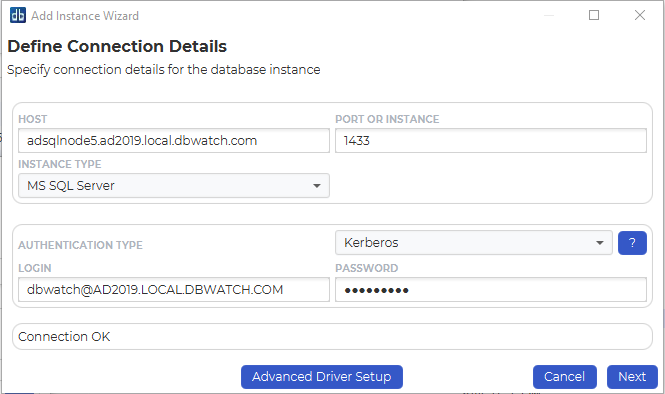
Task: Minimize the wizard window
Action: [549, 15]
